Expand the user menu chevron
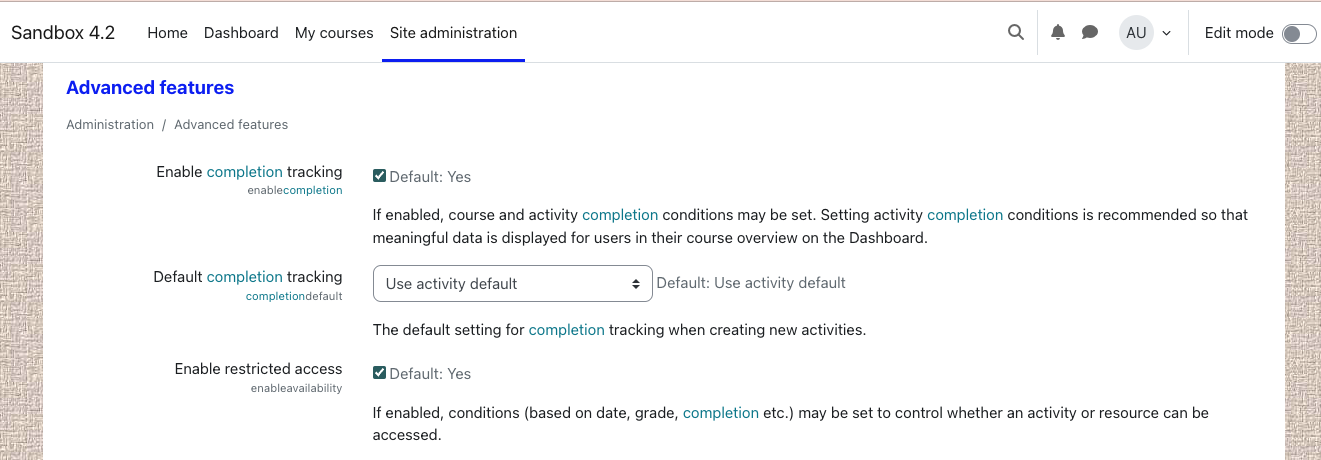 (x=1166, y=33)
